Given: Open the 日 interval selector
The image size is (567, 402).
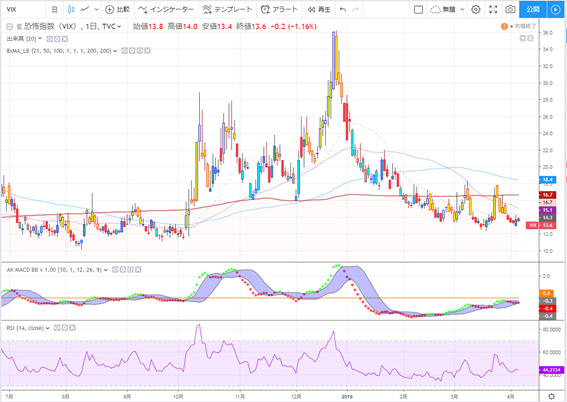Looking at the screenshot, I should coord(54,9).
